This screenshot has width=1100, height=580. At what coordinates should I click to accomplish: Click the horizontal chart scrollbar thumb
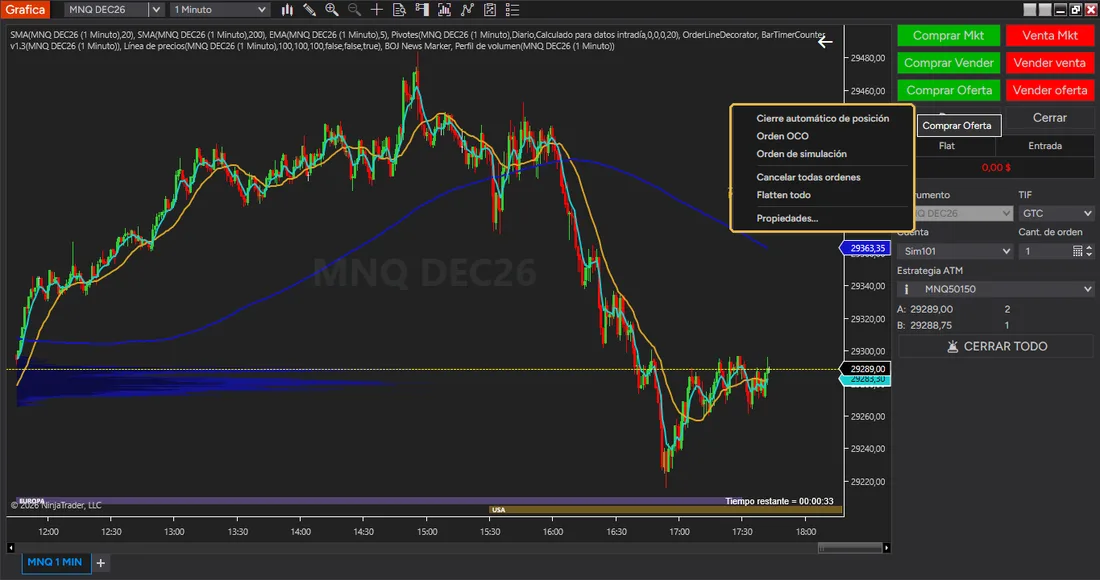tap(850, 548)
